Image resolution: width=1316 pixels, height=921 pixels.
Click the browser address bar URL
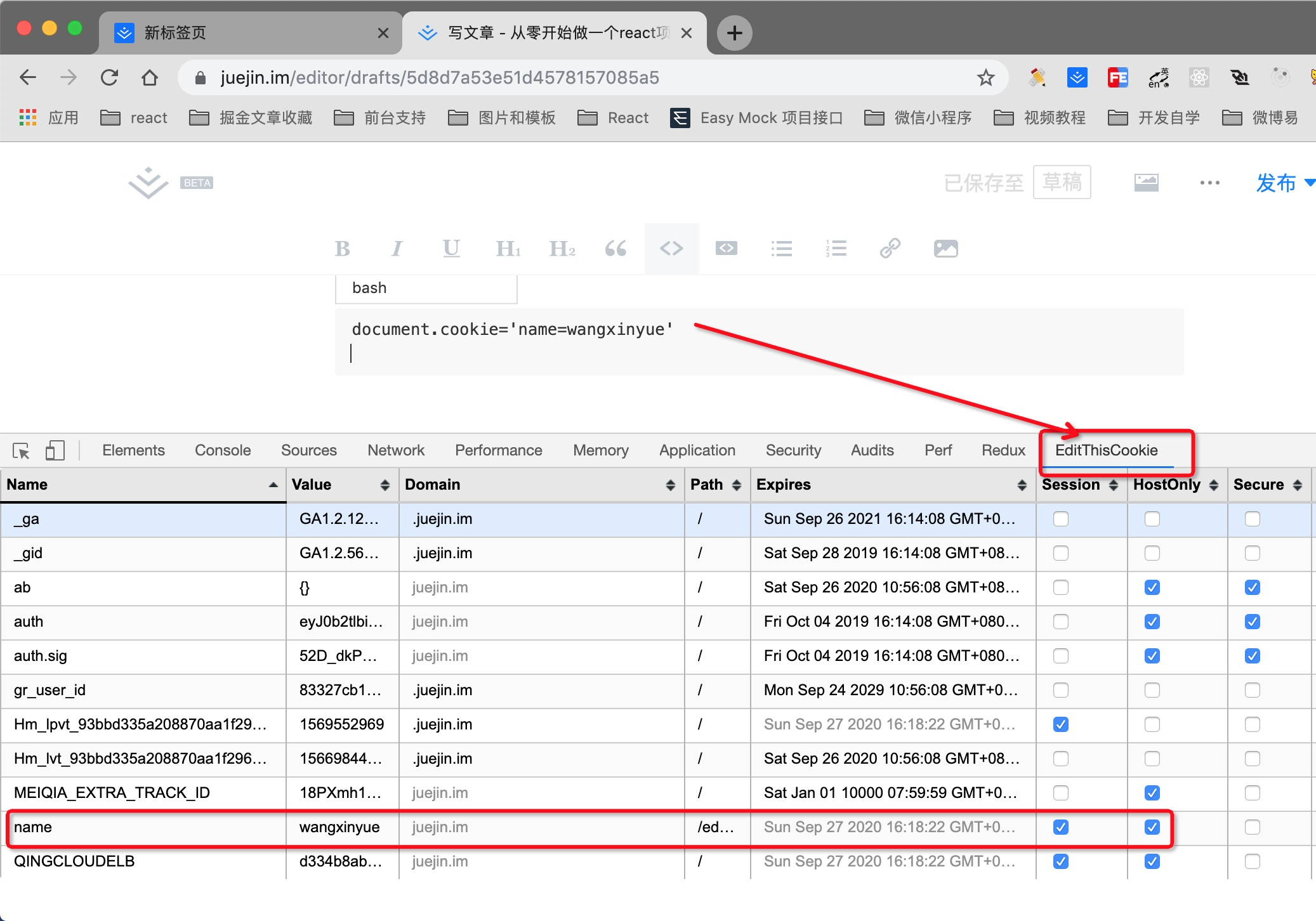[x=439, y=77]
